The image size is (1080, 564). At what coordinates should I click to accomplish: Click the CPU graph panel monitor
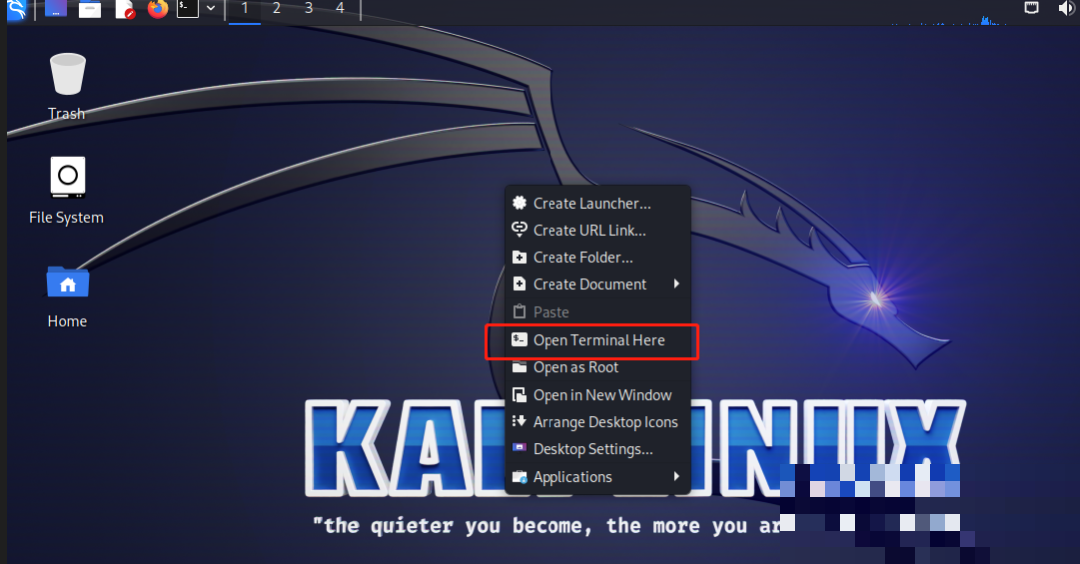click(949, 19)
